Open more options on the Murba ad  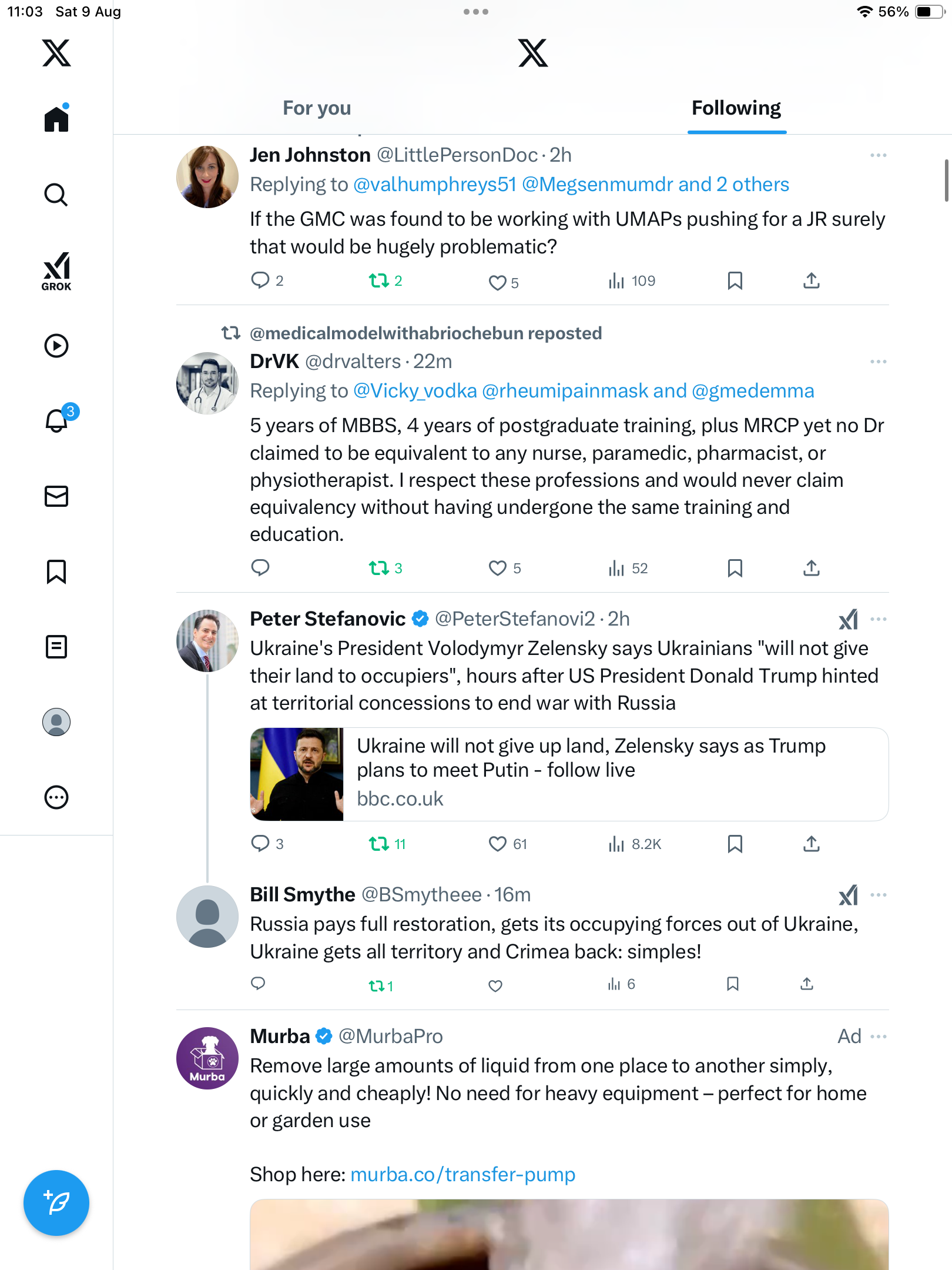[878, 1037]
